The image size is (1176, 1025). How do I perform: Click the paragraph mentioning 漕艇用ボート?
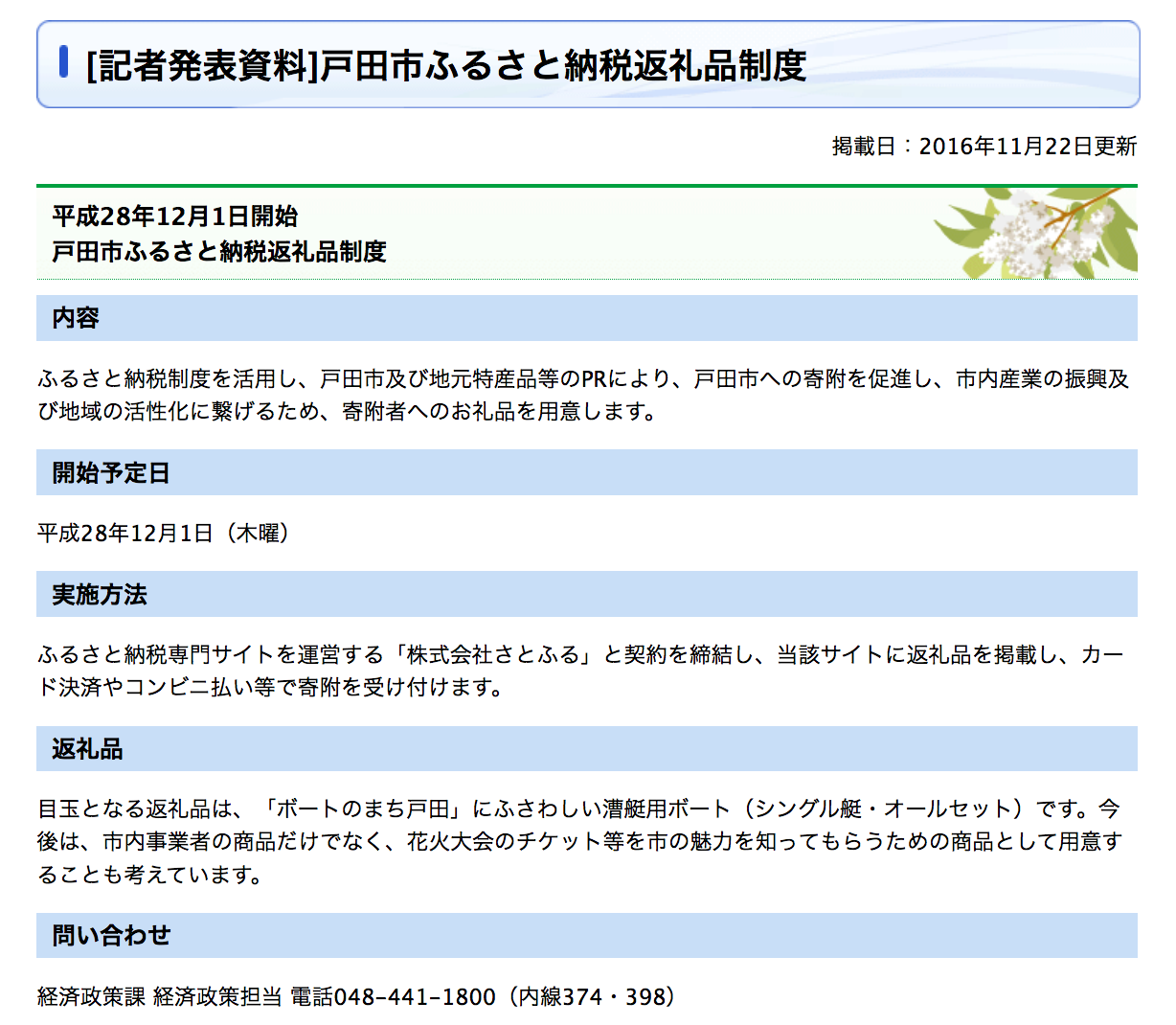point(580,842)
